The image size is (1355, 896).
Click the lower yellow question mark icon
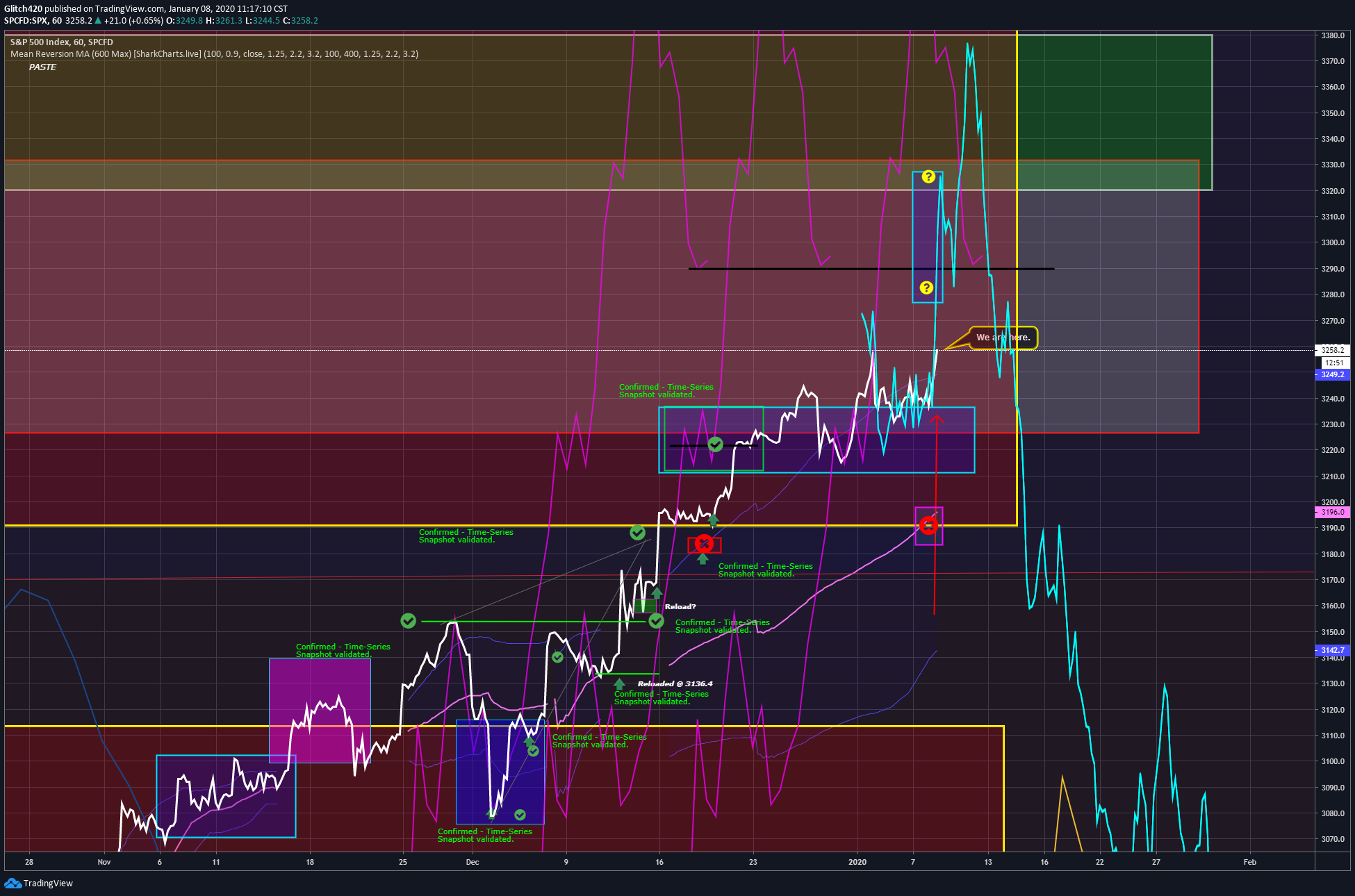(x=926, y=288)
